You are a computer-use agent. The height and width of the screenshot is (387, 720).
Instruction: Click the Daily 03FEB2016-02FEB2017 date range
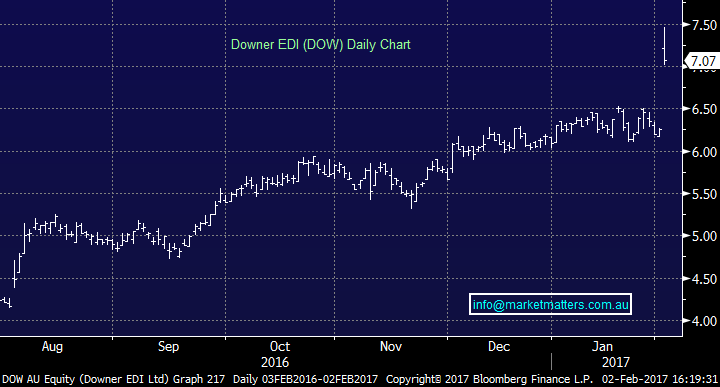305,379
